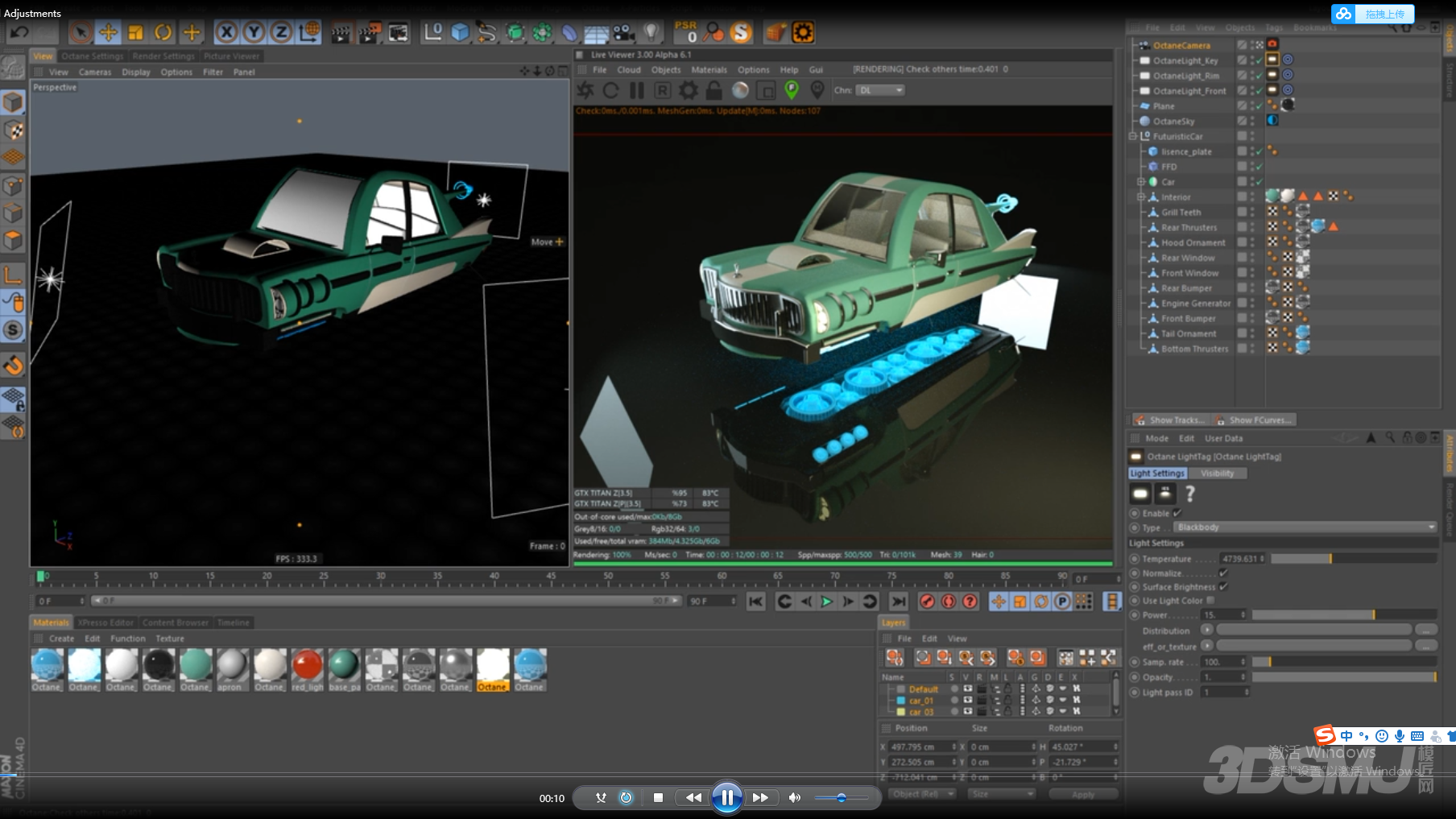Mute the video player volume

[x=794, y=798]
